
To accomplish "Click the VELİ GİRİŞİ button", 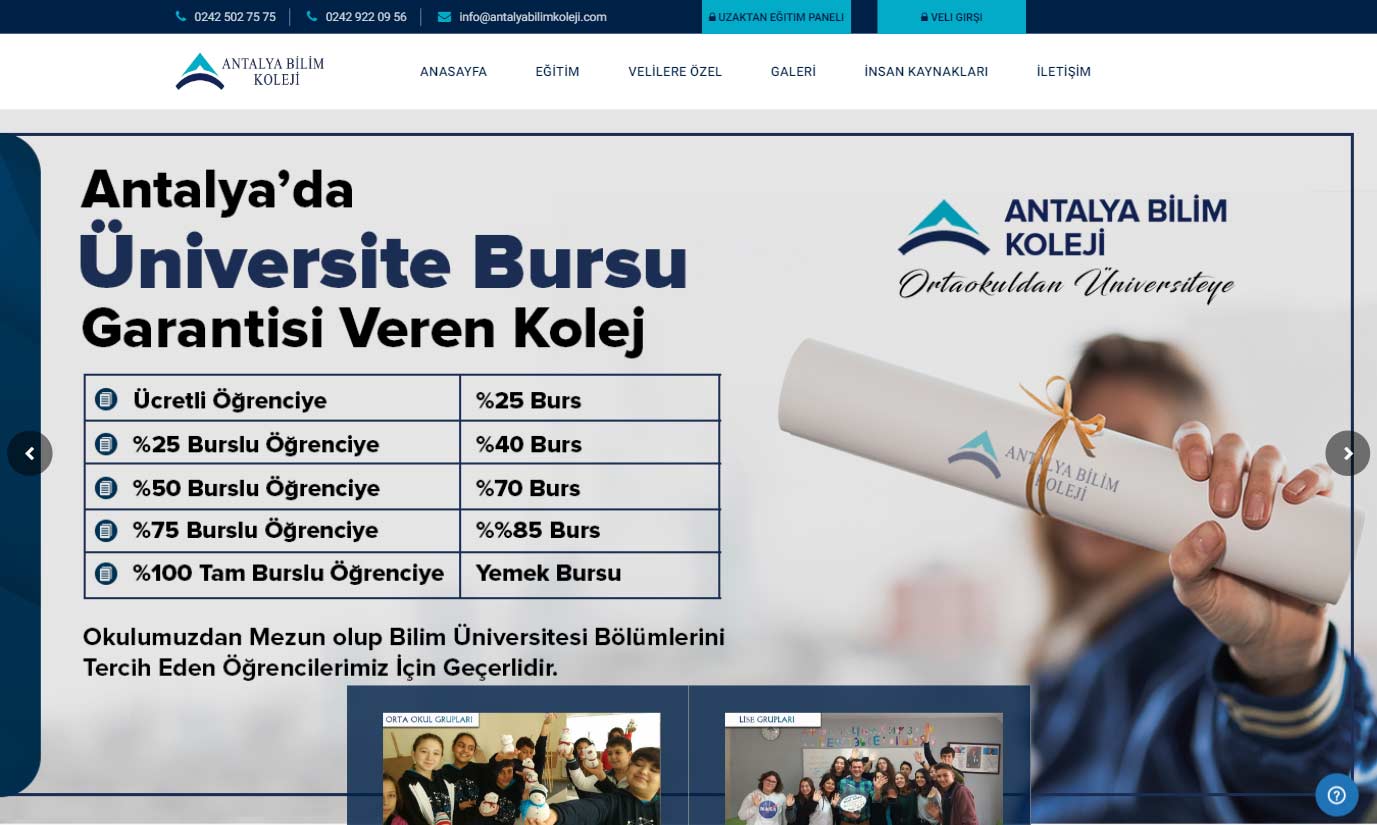I will tap(951, 17).
